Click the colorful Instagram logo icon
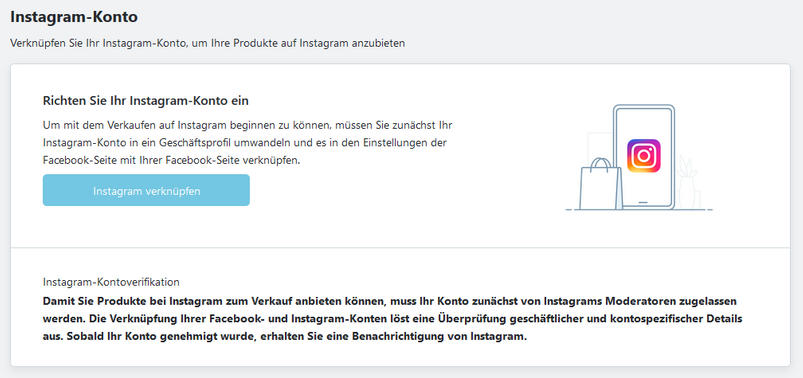 644,156
